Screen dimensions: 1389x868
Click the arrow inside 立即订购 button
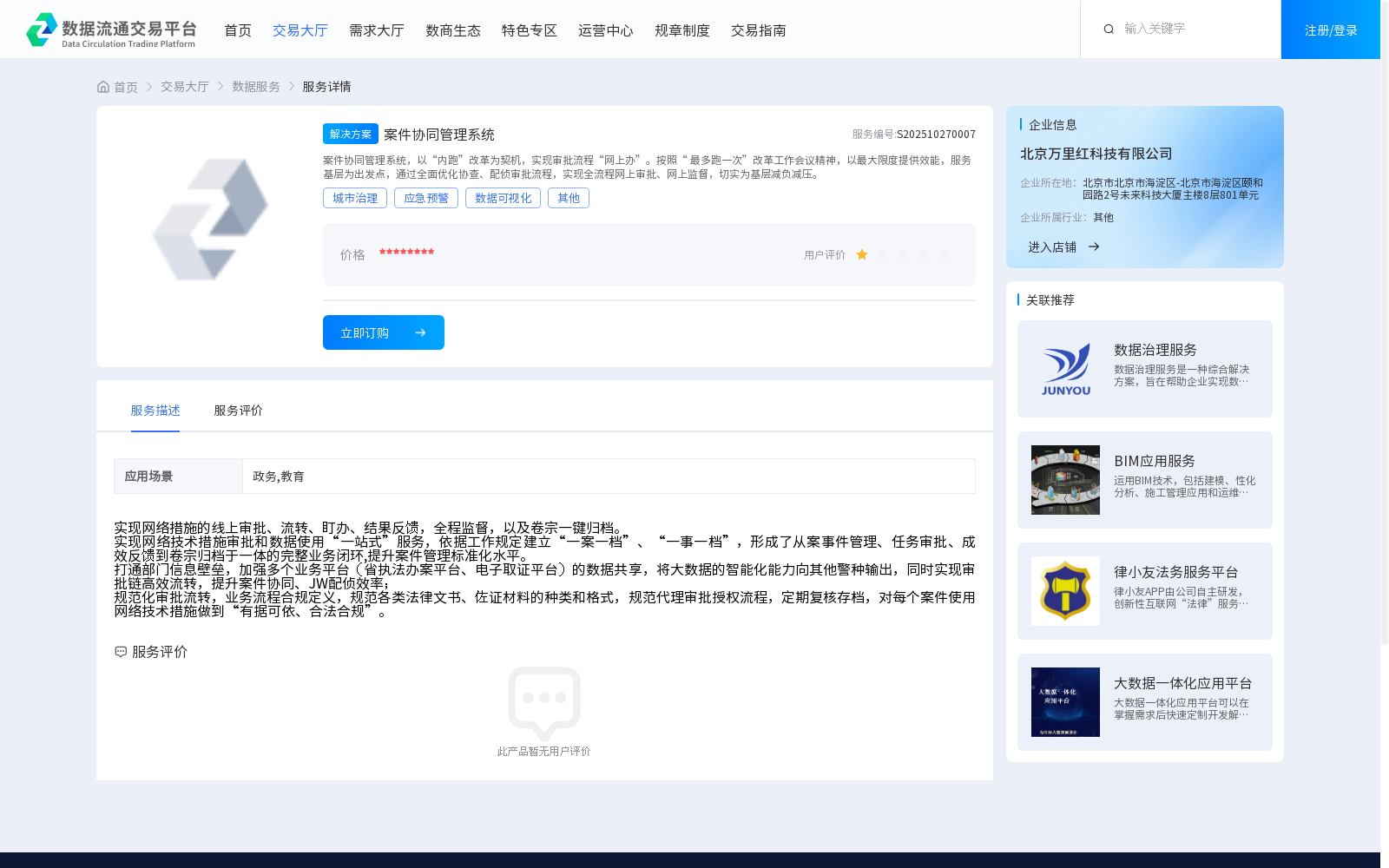tap(420, 332)
